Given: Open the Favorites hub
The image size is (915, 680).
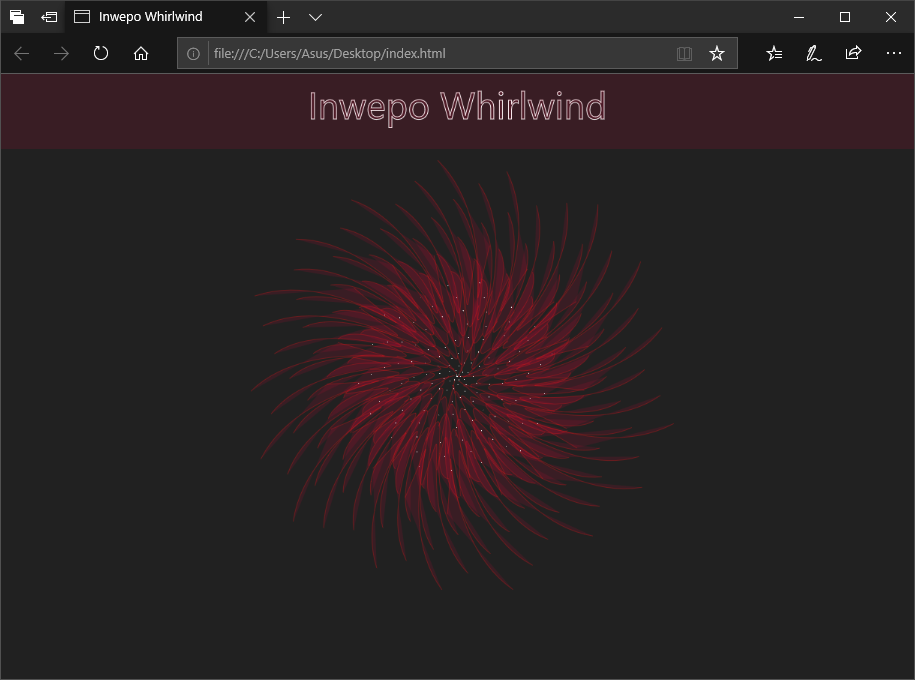Looking at the screenshot, I should (774, 54).
